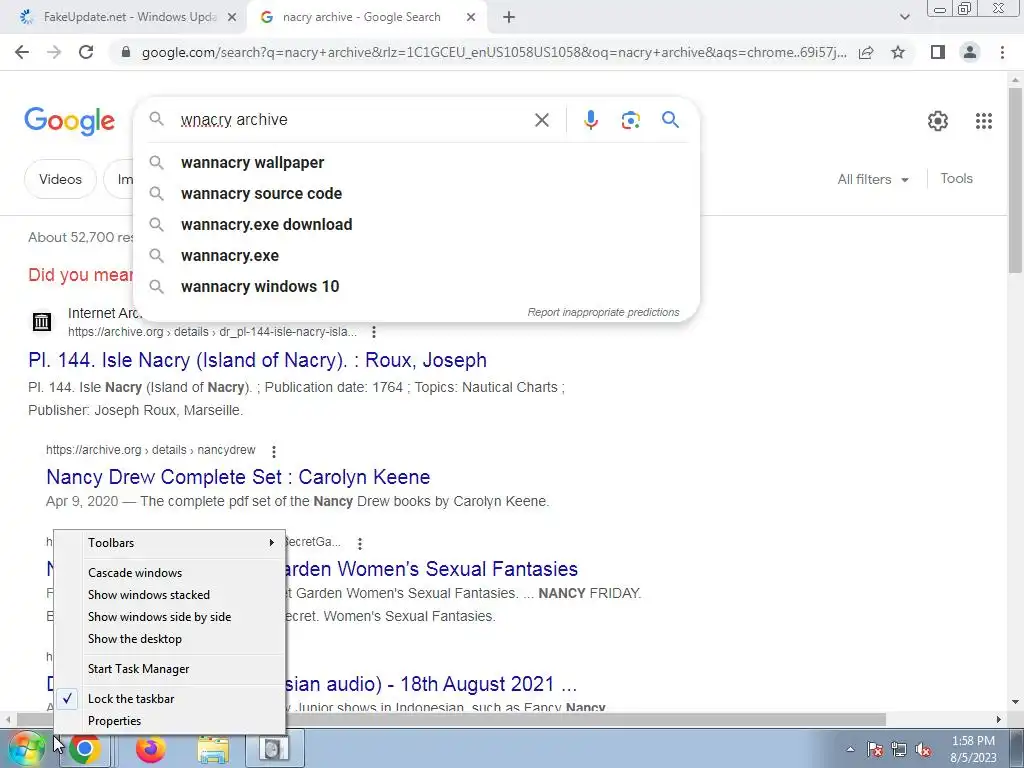Open the 18th August 2021 result link

point(431,684)
